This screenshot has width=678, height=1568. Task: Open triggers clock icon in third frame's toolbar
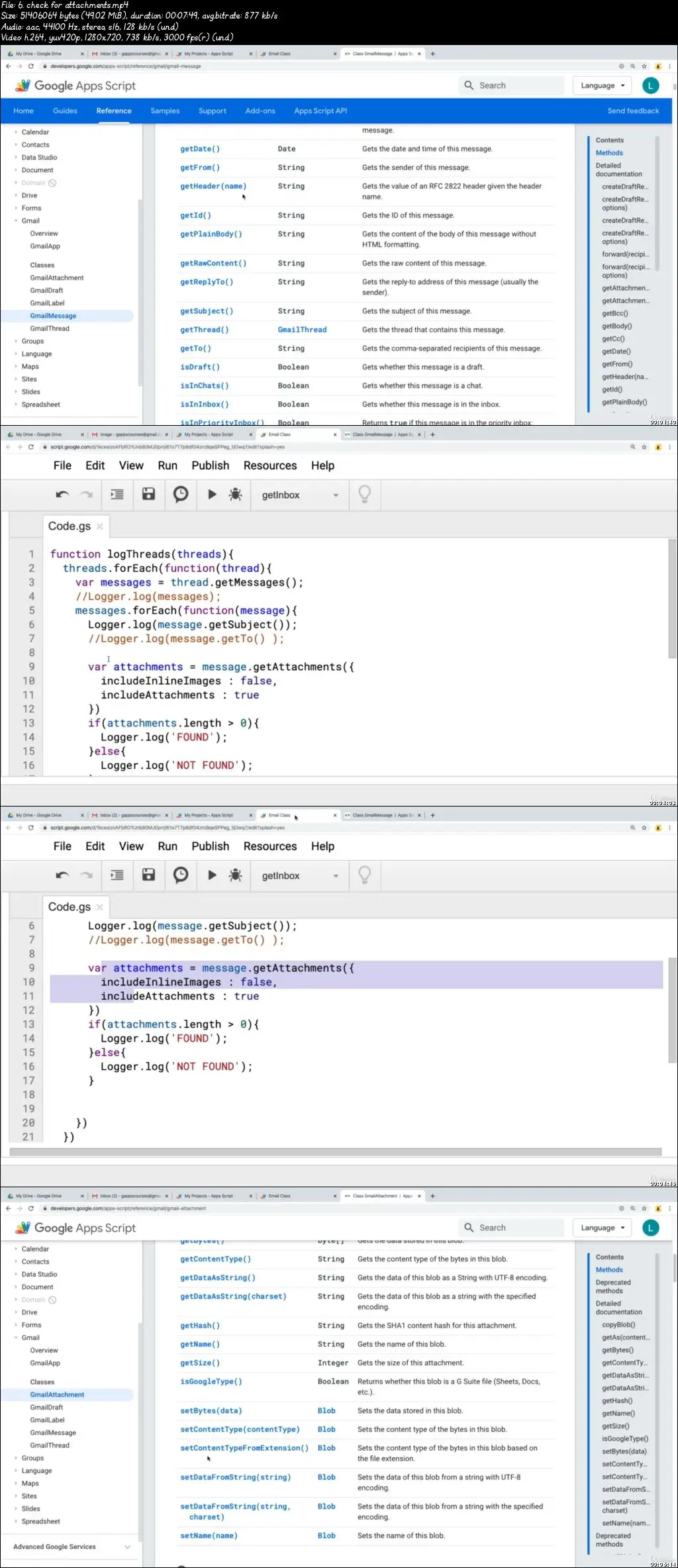click(x=181, y=875)
